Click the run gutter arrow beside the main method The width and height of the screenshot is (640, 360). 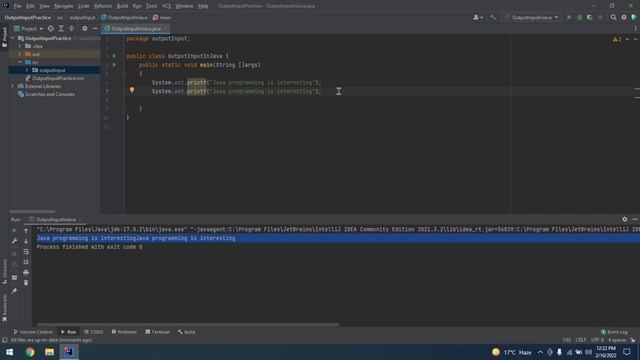(x=114, y=65)
